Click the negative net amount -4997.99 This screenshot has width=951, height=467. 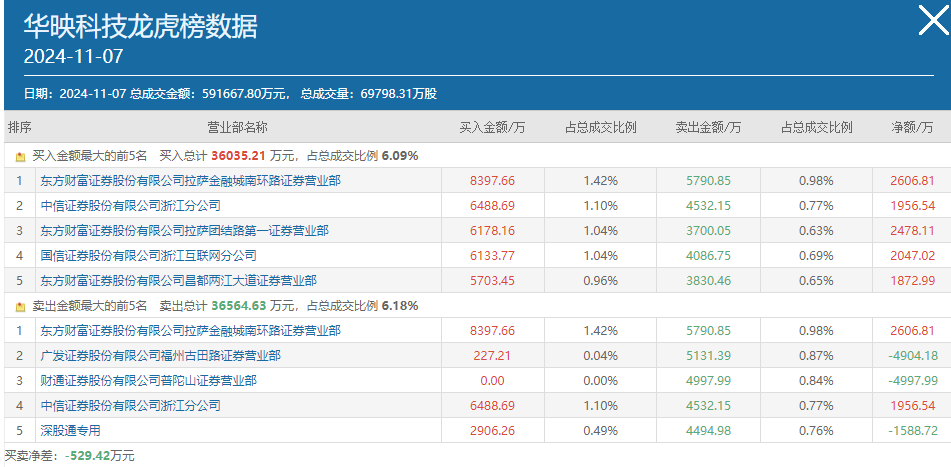[x=912, y=380]
